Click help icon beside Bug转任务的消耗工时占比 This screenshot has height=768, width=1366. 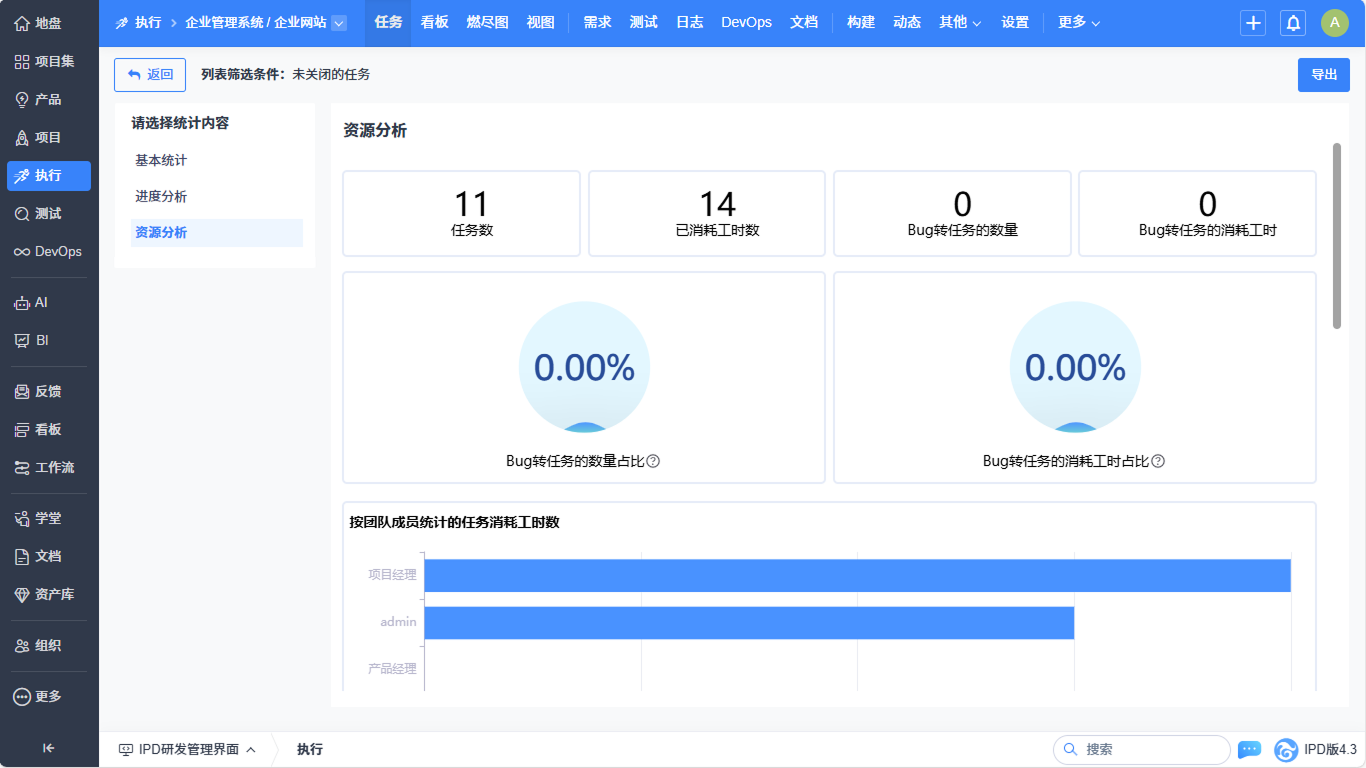point(1158,461)
